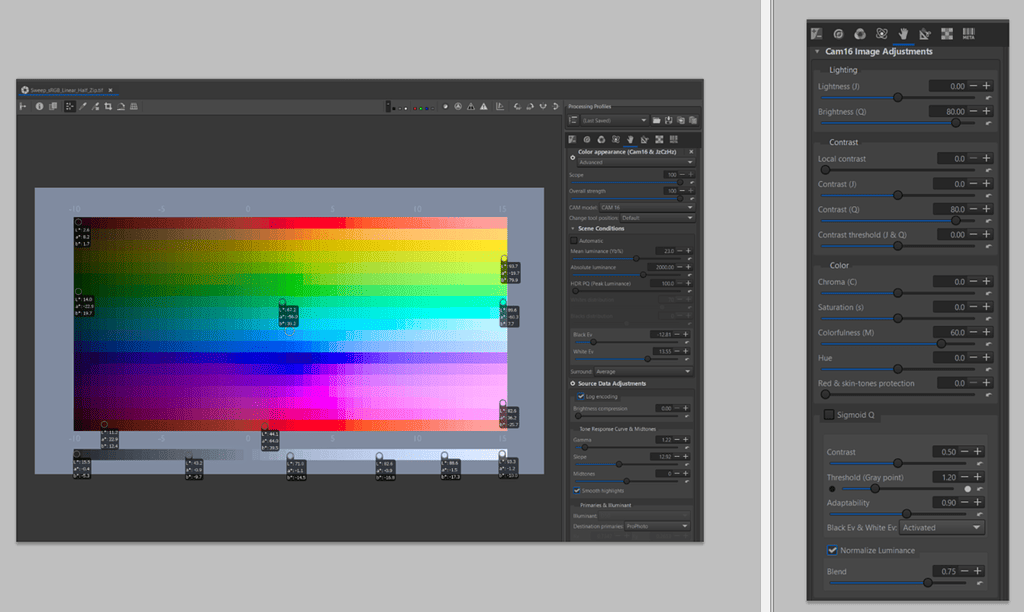Collapse the Cam16 Image Adjustments section
The image size is (1024, 612).
pos(817,51)
